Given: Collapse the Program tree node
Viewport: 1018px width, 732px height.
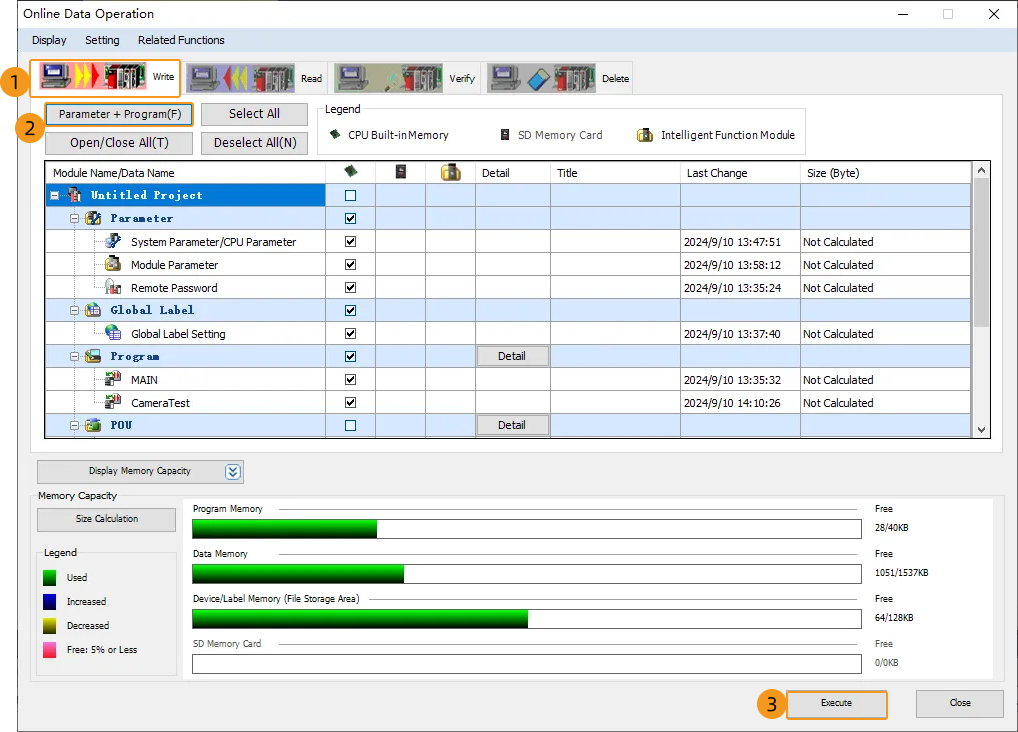Looking at the screenshot, I should (75, 357).
